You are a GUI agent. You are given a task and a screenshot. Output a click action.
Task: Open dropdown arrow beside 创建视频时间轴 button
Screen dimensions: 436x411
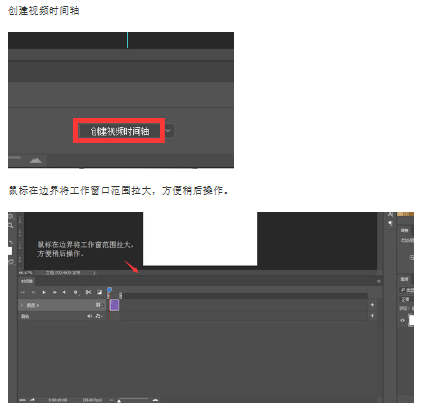click(x=168, y=131)
